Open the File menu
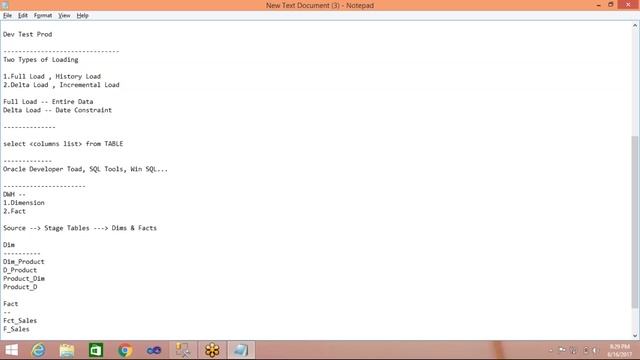Screen dimensions: 640x360 click(x=7, y=16)
